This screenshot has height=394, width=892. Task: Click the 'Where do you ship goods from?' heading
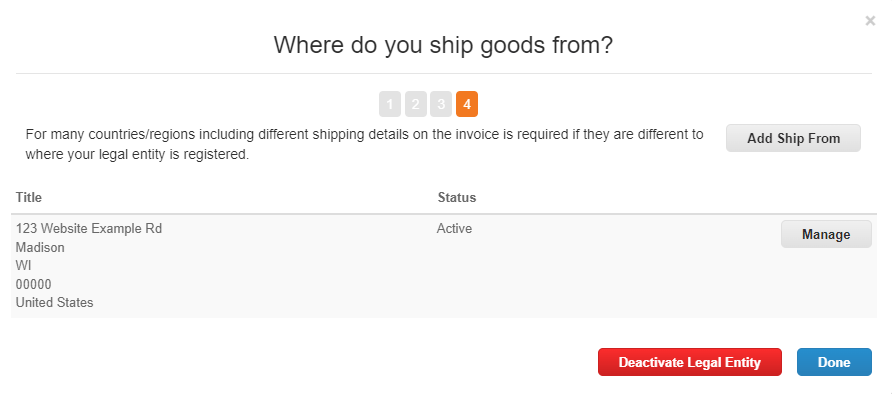(443, 45)
